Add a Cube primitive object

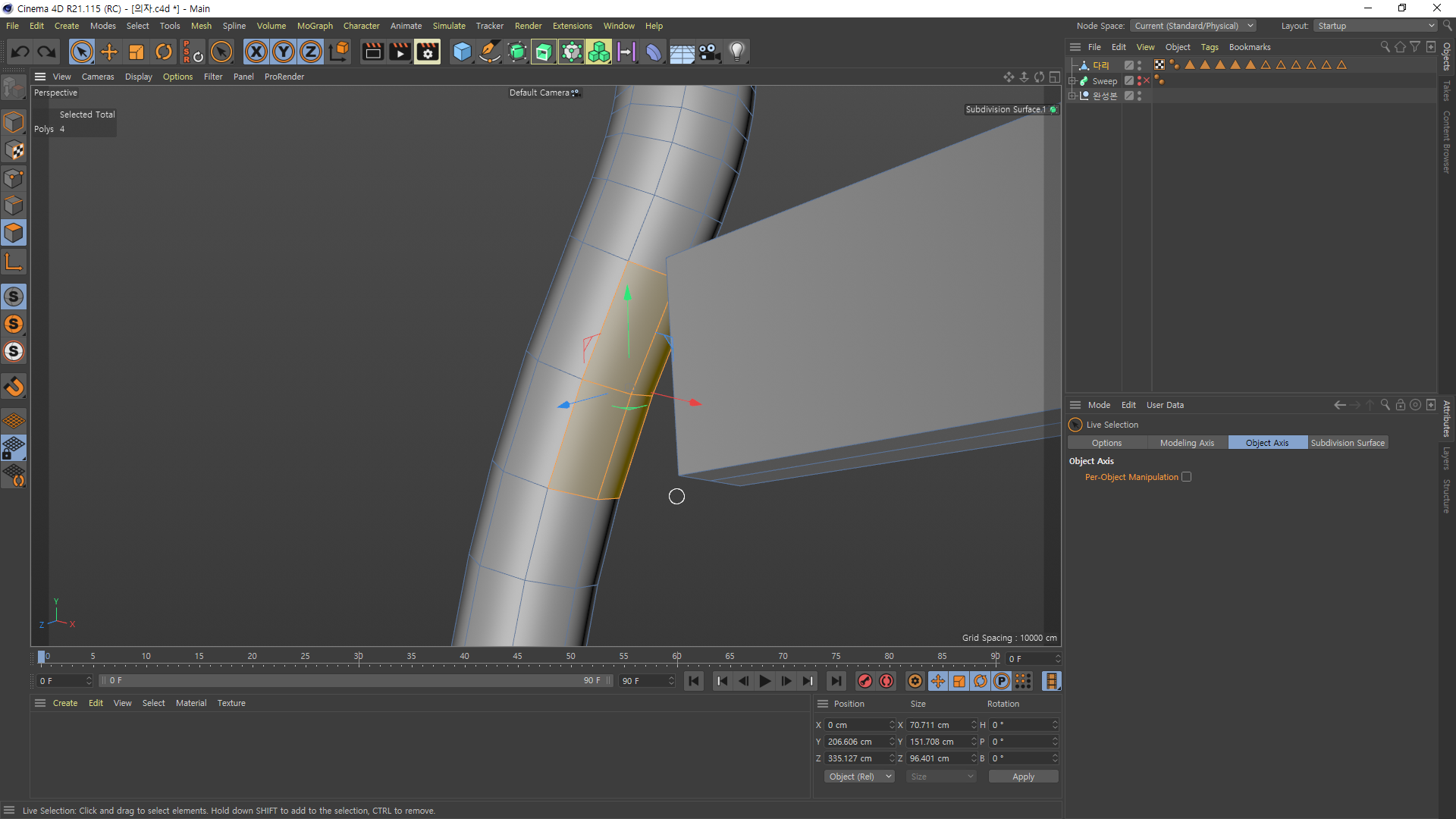click(462, 52)
